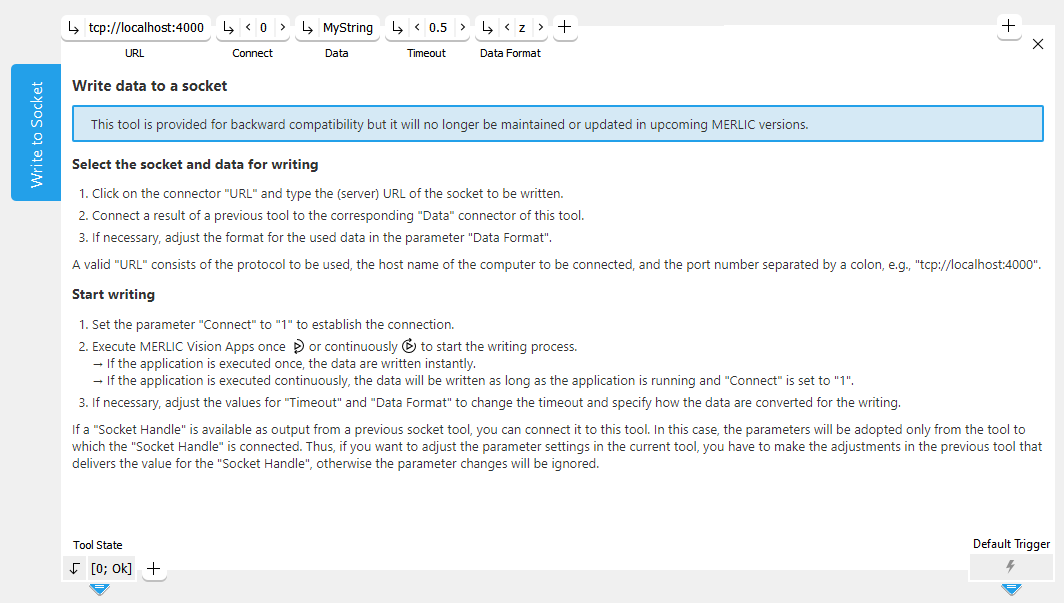This screenshot has width=1064, height=603.
Task: Select previous Data Format option
Action: click(x=507, y=28)
